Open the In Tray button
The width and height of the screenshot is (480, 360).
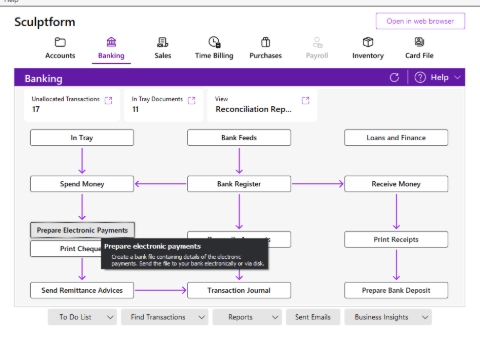point(82,138)
